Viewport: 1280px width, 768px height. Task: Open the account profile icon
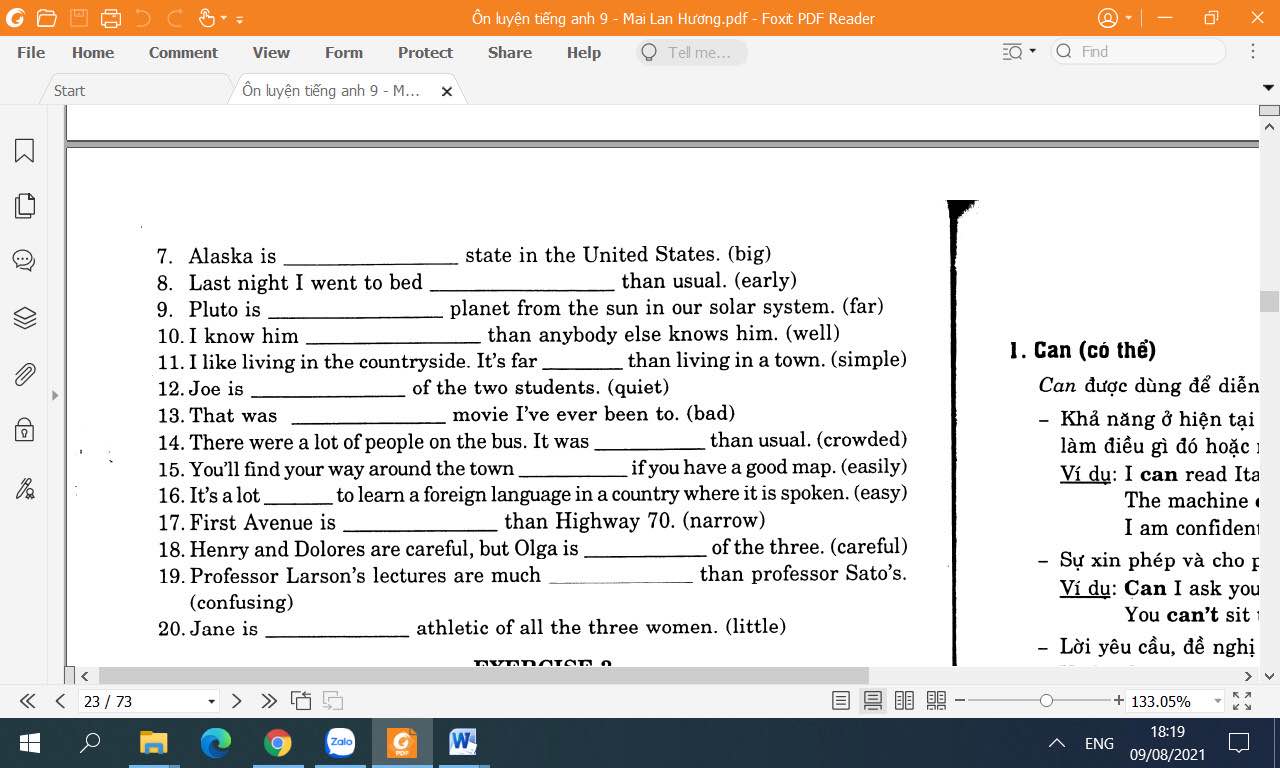pyautogui.click(x=1107, y=18)
